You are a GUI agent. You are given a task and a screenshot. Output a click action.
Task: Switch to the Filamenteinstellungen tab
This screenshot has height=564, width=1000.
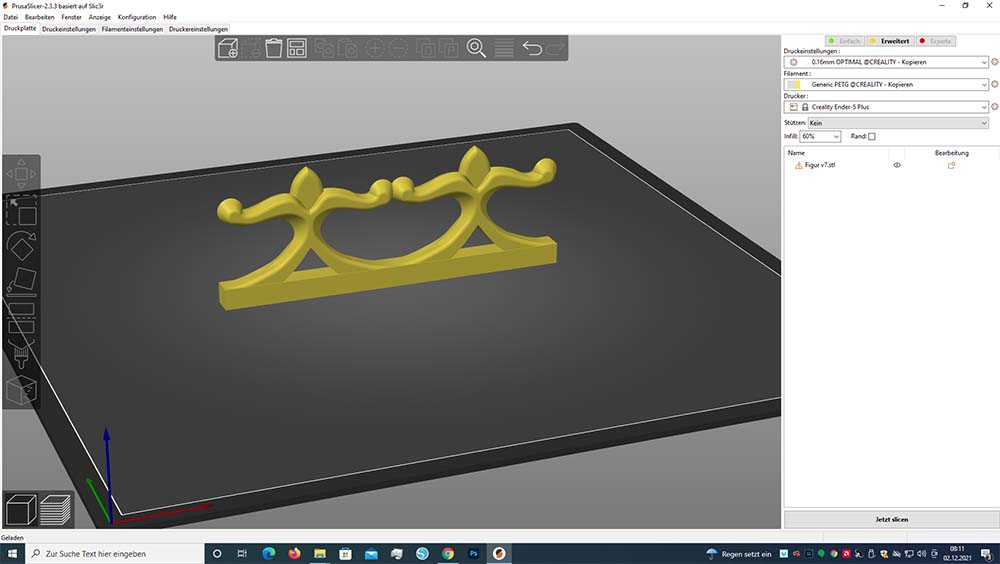pyautogui.click(x=132, y=29)
